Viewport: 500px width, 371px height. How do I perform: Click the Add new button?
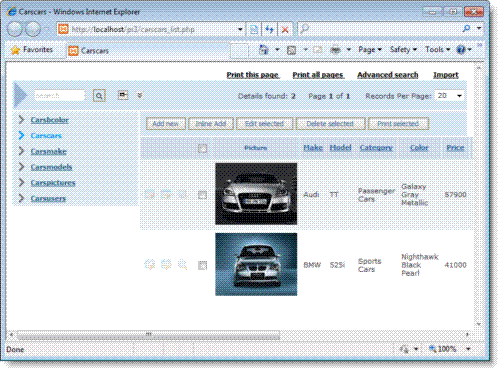[166, 124]
